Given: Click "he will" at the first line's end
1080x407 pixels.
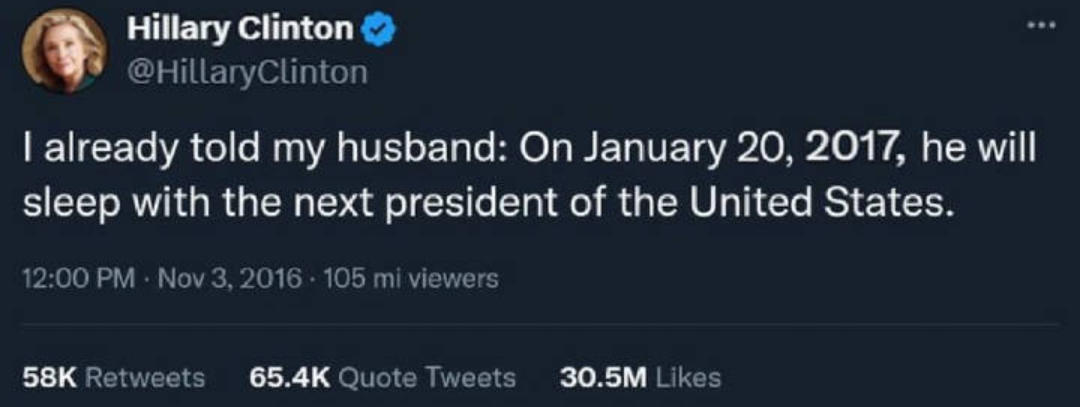Looking at the screenshot, I should click(x=976, y=153).
